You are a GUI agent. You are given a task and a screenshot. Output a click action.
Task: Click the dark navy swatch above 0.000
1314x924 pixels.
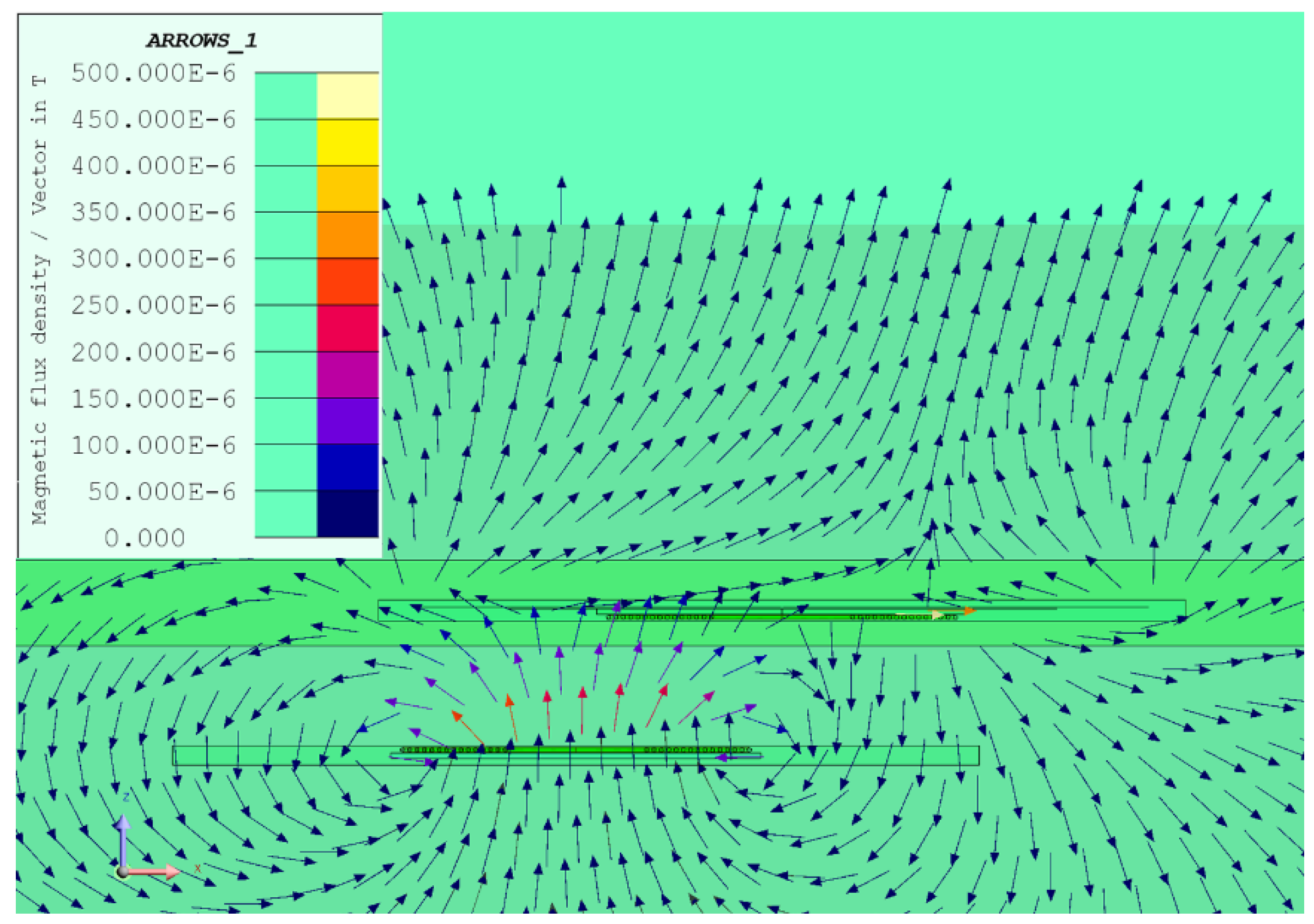click(x=347, y=514)
